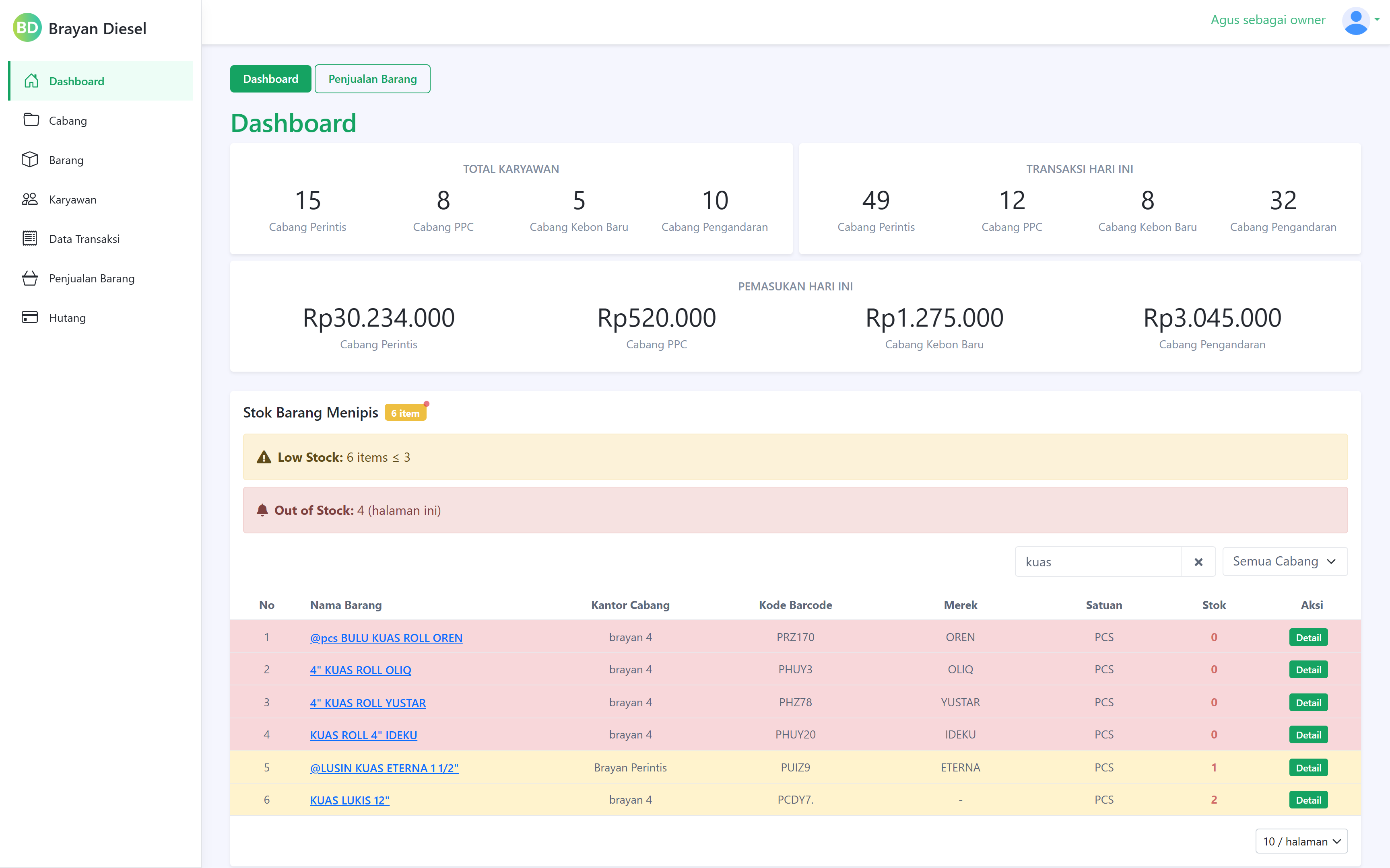
Task: Open Cabang in the sidebar menu
Action: pos(101,120)
